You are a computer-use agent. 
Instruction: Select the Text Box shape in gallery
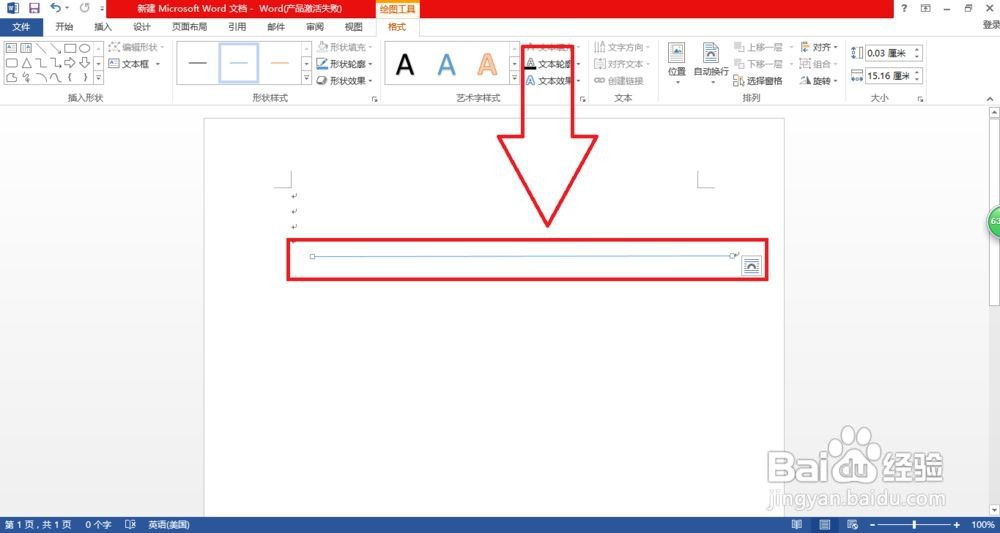pos(11,48)
